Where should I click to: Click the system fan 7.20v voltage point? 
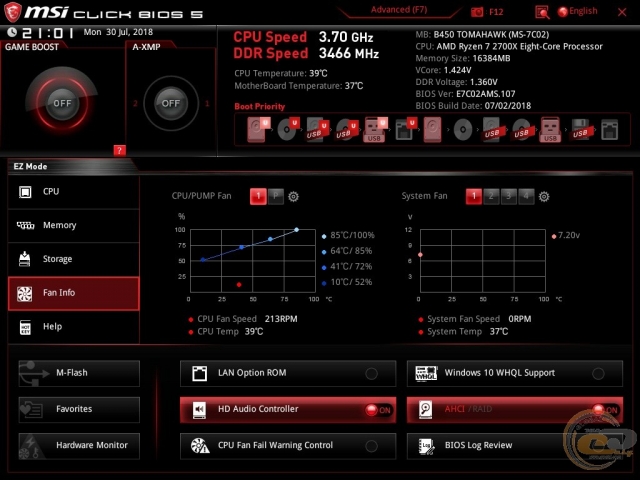[x=420, y=255]
